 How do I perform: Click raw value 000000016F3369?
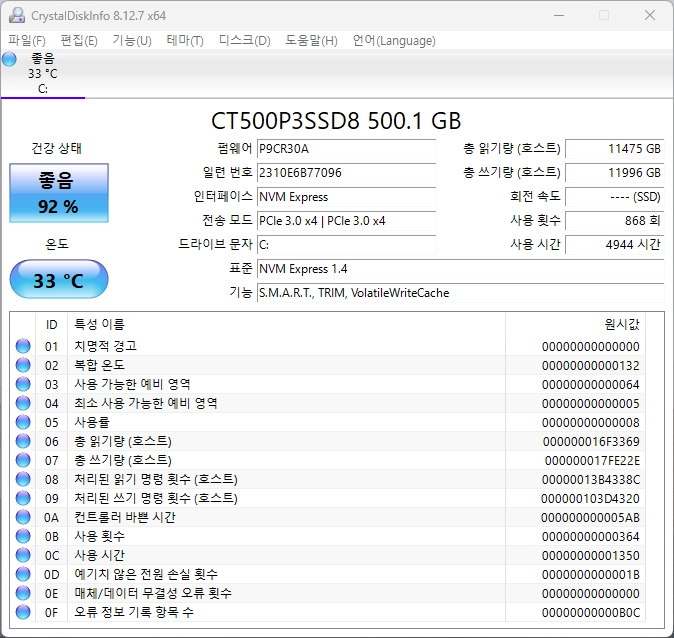click(591, 442)
